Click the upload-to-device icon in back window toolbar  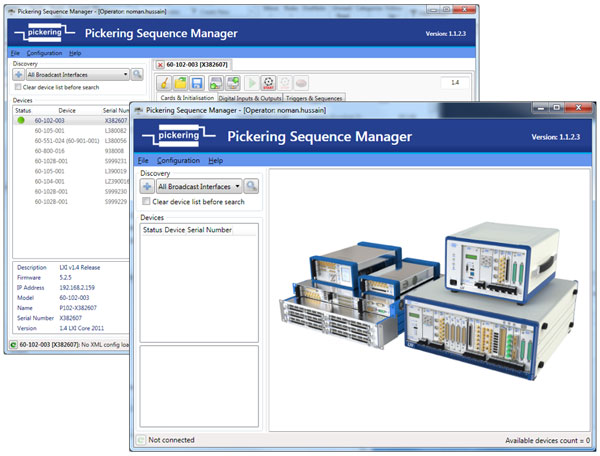pos(233,83)
